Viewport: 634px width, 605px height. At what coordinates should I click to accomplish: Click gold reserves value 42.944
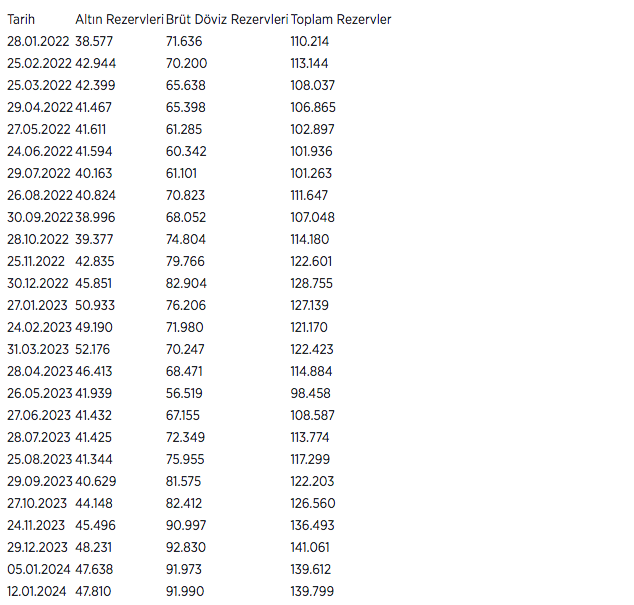[95, 63]
